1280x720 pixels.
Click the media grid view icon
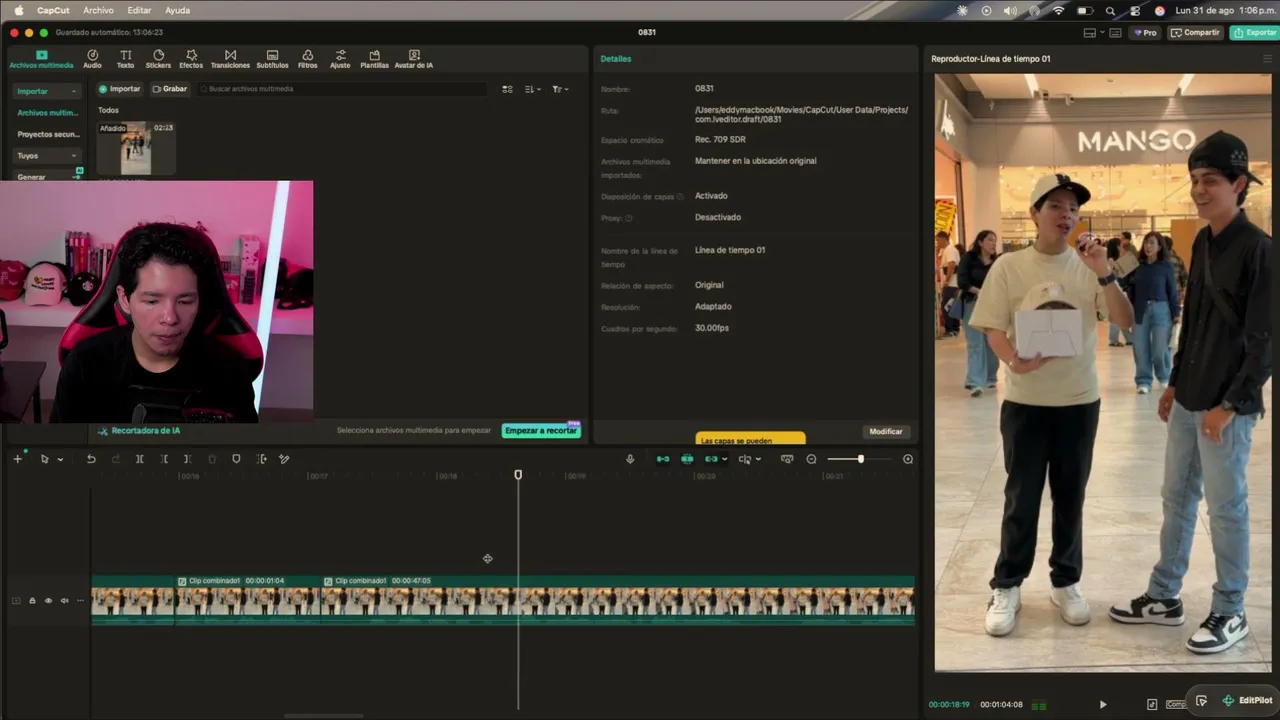(x=507, y=89)
